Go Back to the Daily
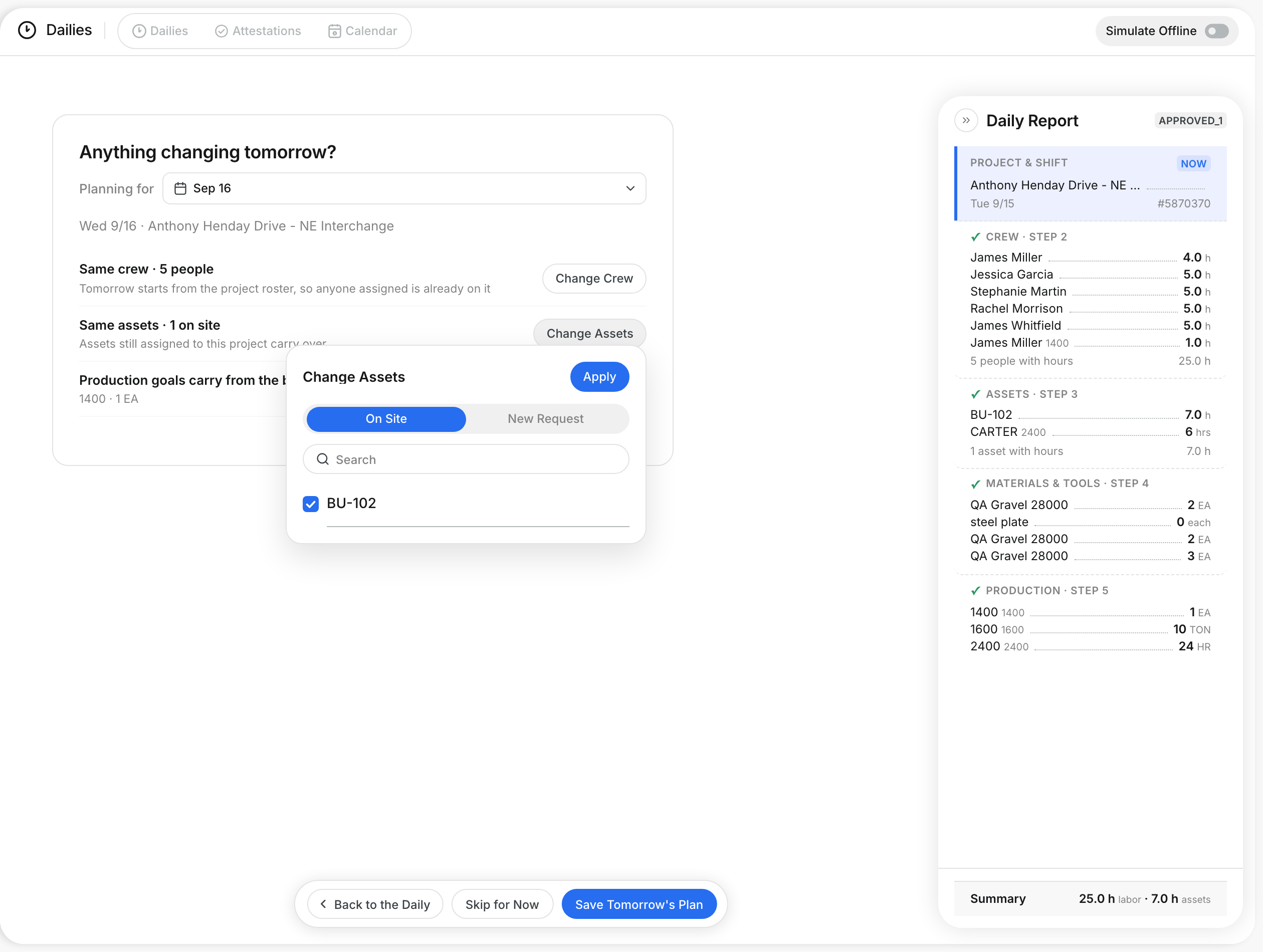 (x=375, y=904)
